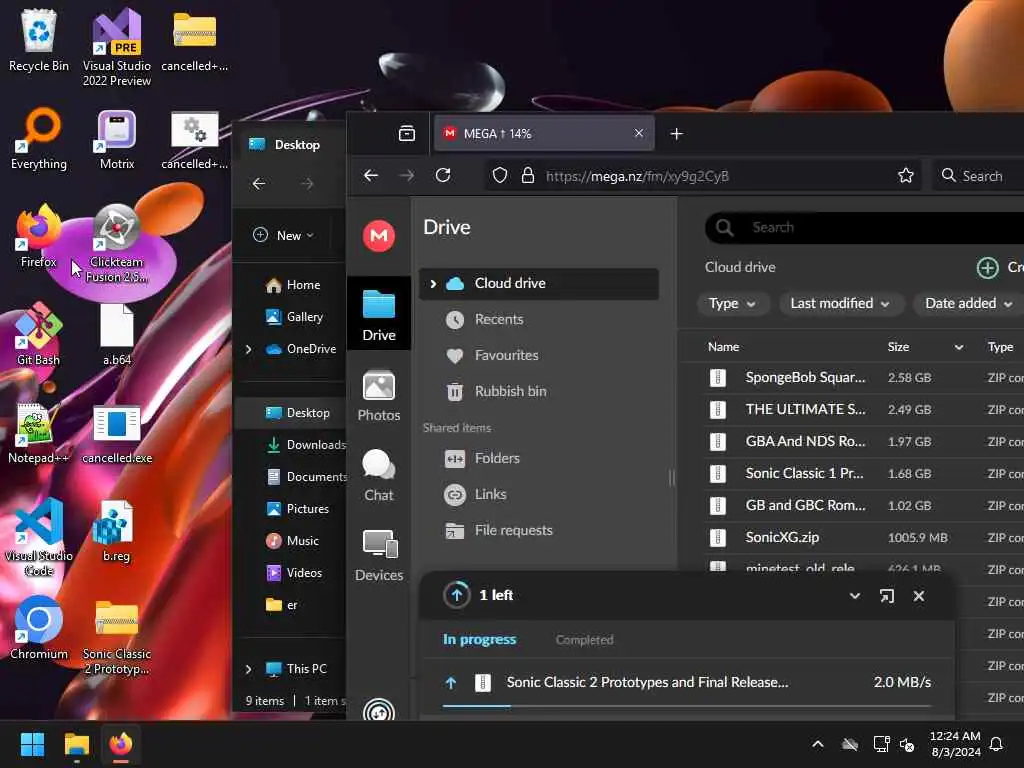Open the Windows Start menu
This screenshot has height=768, width=1024.
(x=32, y=744)
